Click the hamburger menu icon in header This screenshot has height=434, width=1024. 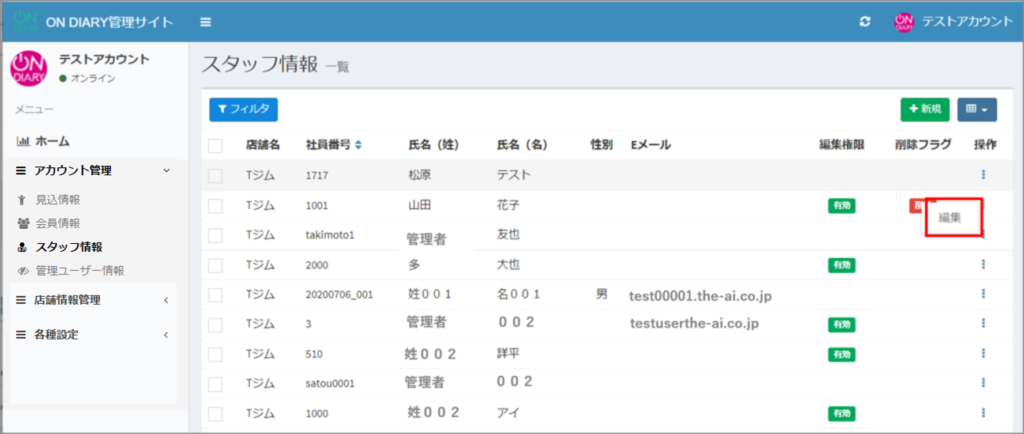pos(205,21)
